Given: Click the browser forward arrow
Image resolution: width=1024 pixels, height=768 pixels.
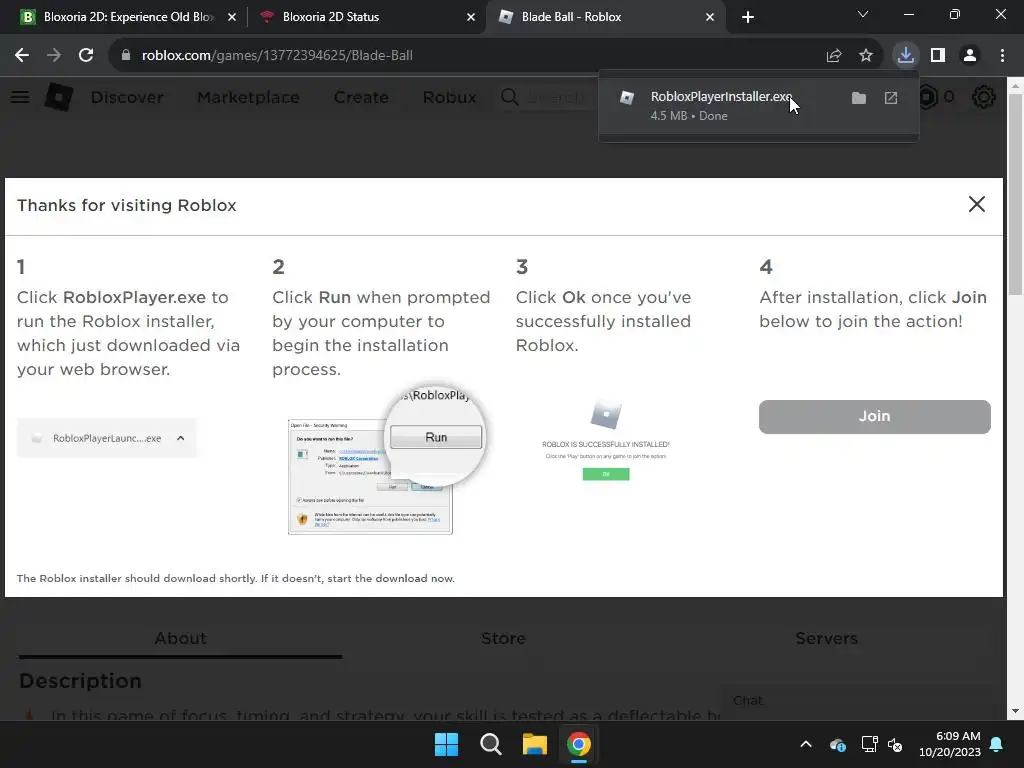Looking at the screenshot, I should coord(54,56).
